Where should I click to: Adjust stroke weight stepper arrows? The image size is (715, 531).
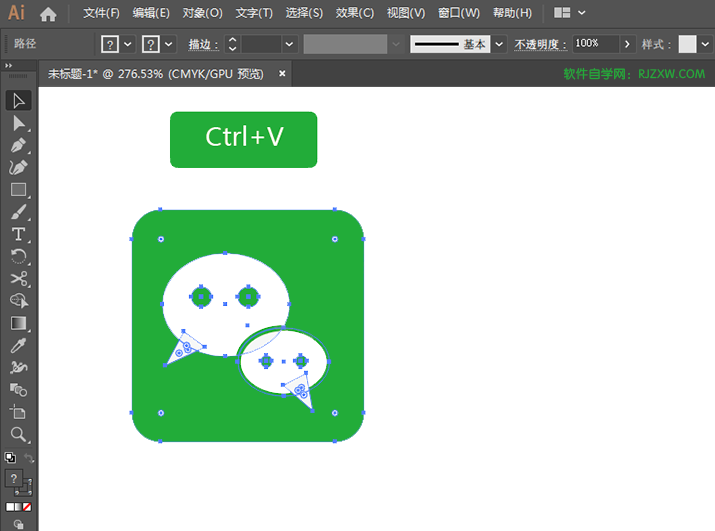pyautogui.click(x=233, y=44)
